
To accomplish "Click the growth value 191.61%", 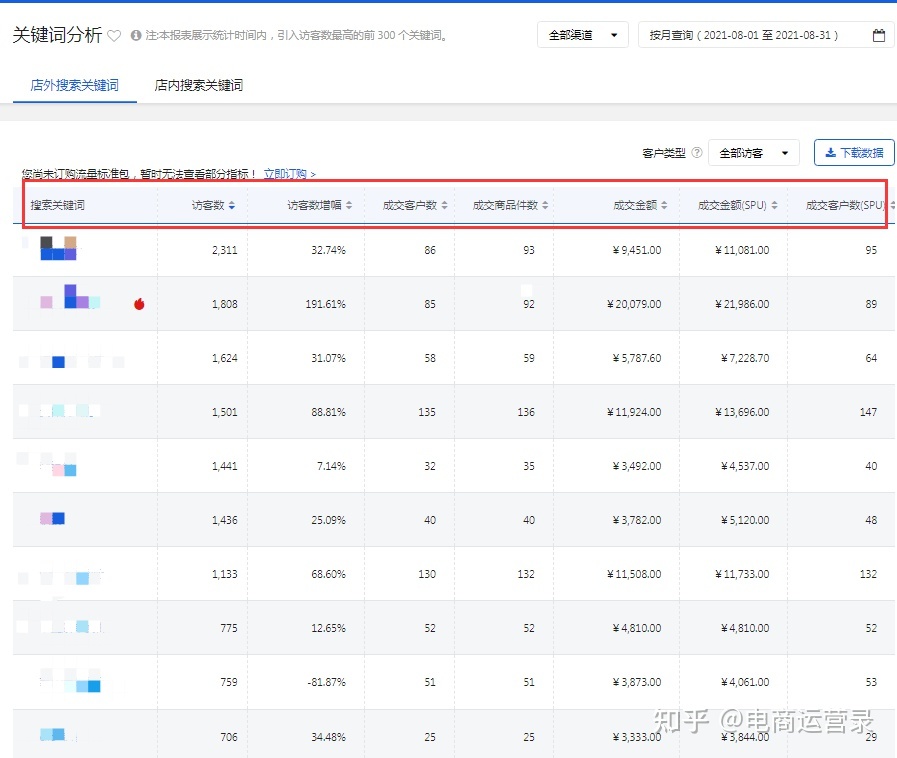I will tap(326, 304).
